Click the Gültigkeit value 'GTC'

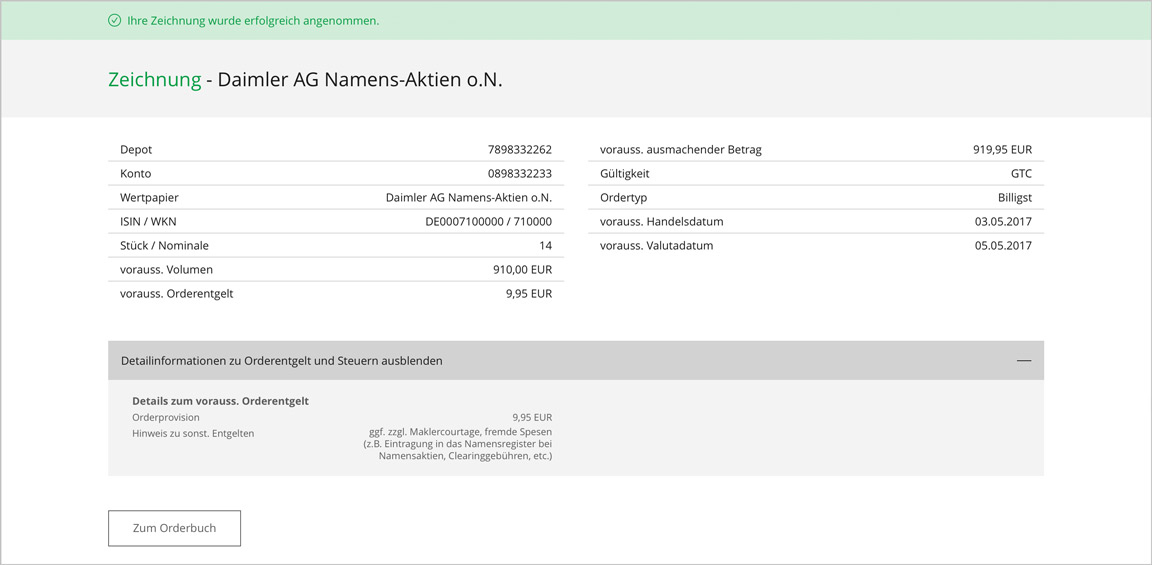coord(1021,174)
